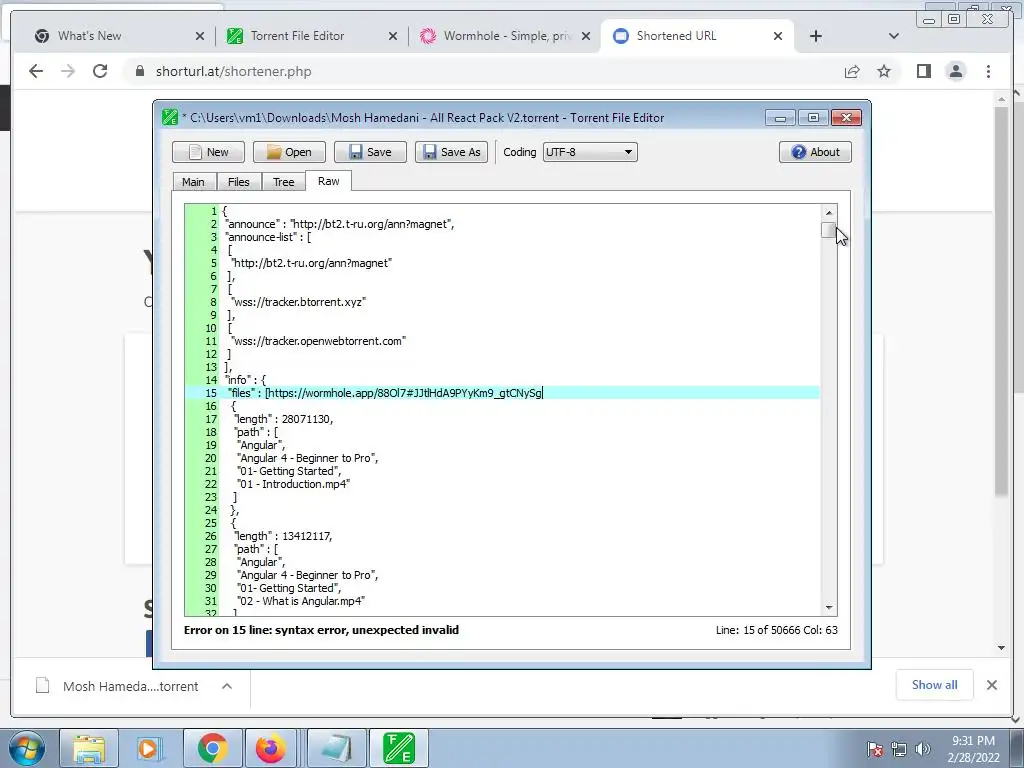Place cursor on highlighted line 15 wormhole URL
Screen dimensions: 1024x768
coord(405,393)
